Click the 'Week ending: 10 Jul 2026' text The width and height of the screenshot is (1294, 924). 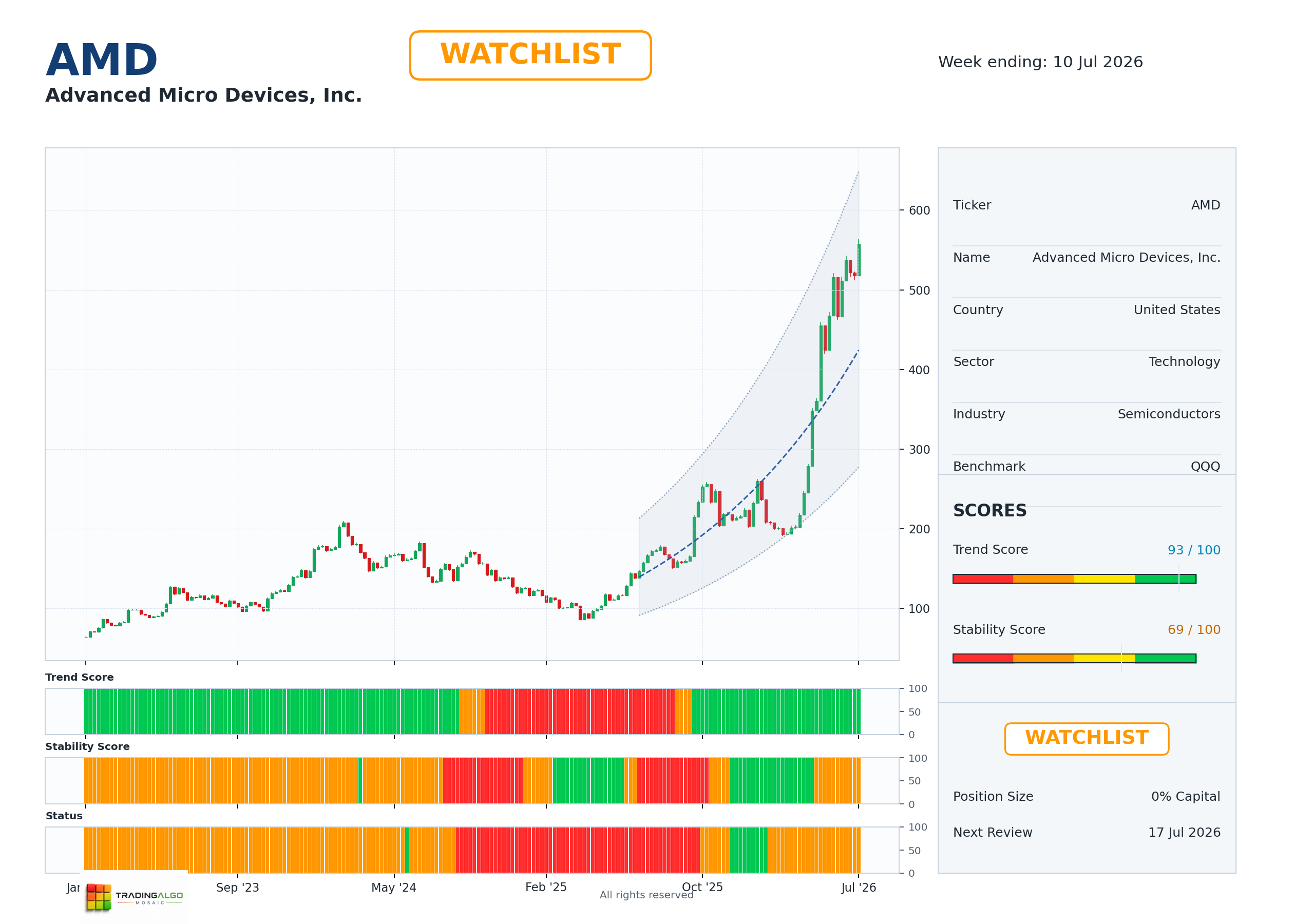point(1040,62)
